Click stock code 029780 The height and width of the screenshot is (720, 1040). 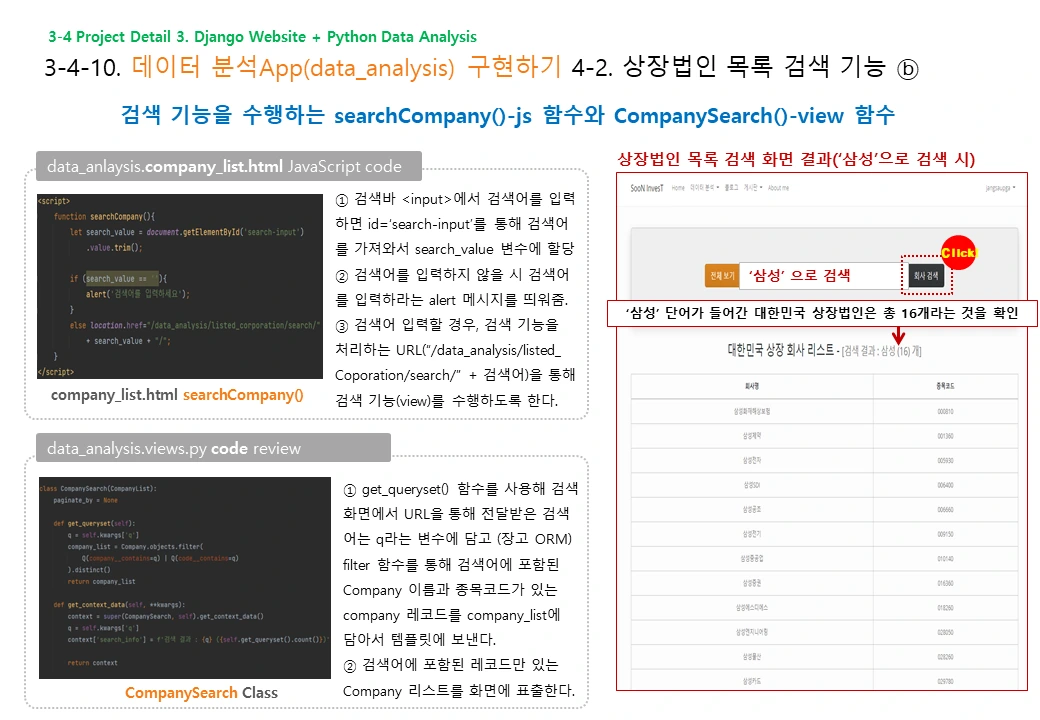pyautogui.click(x=945, y=681)
